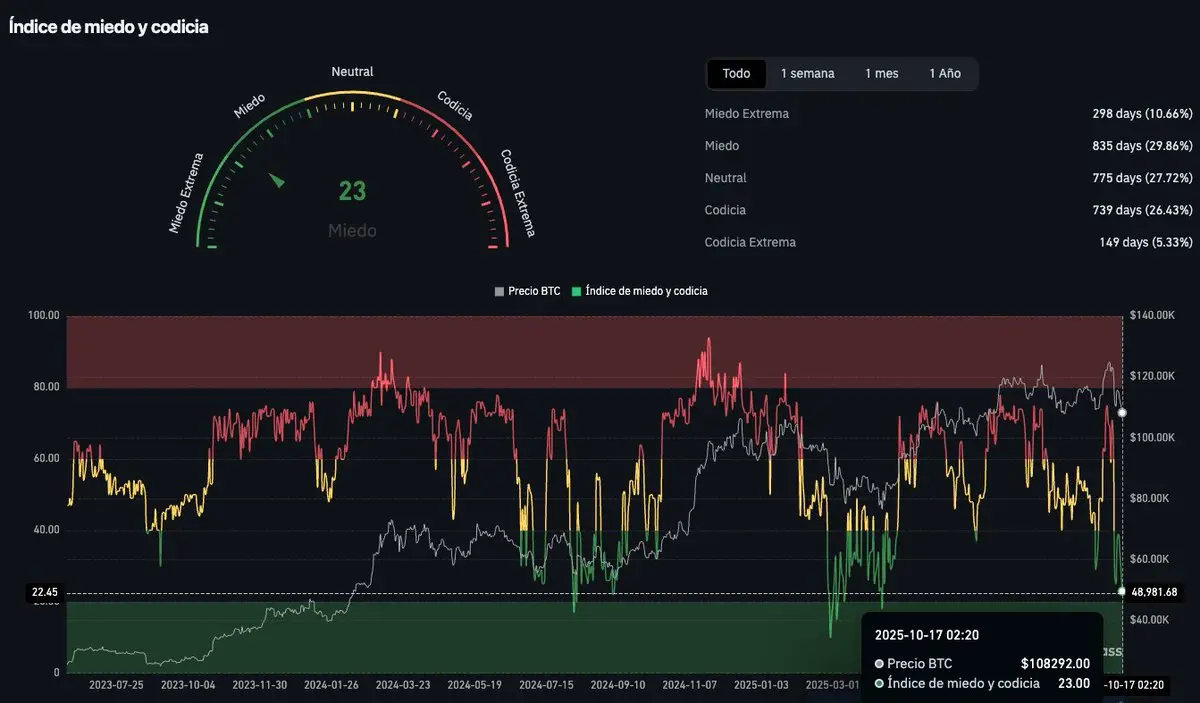Click the green gauge needle pointer
1200x703 pixels.
click(x=277, y=180)
